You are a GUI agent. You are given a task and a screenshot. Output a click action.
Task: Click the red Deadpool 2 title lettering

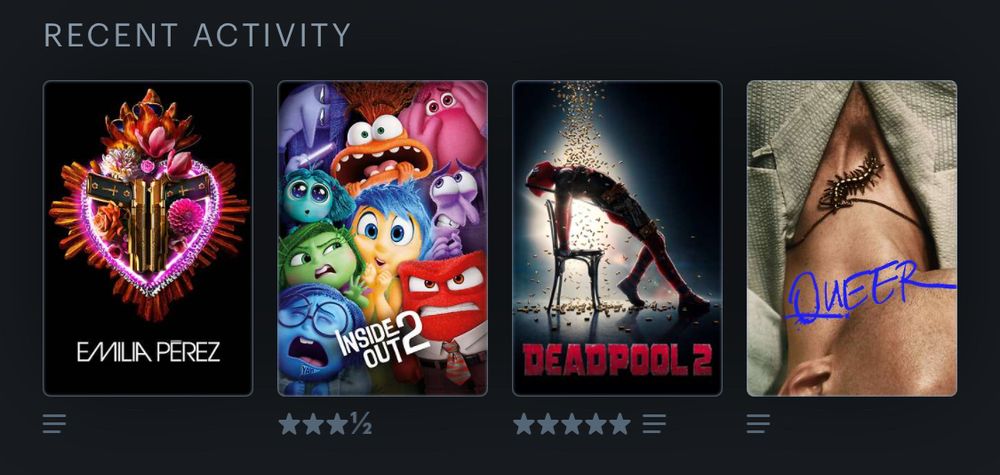pos(617,359)
